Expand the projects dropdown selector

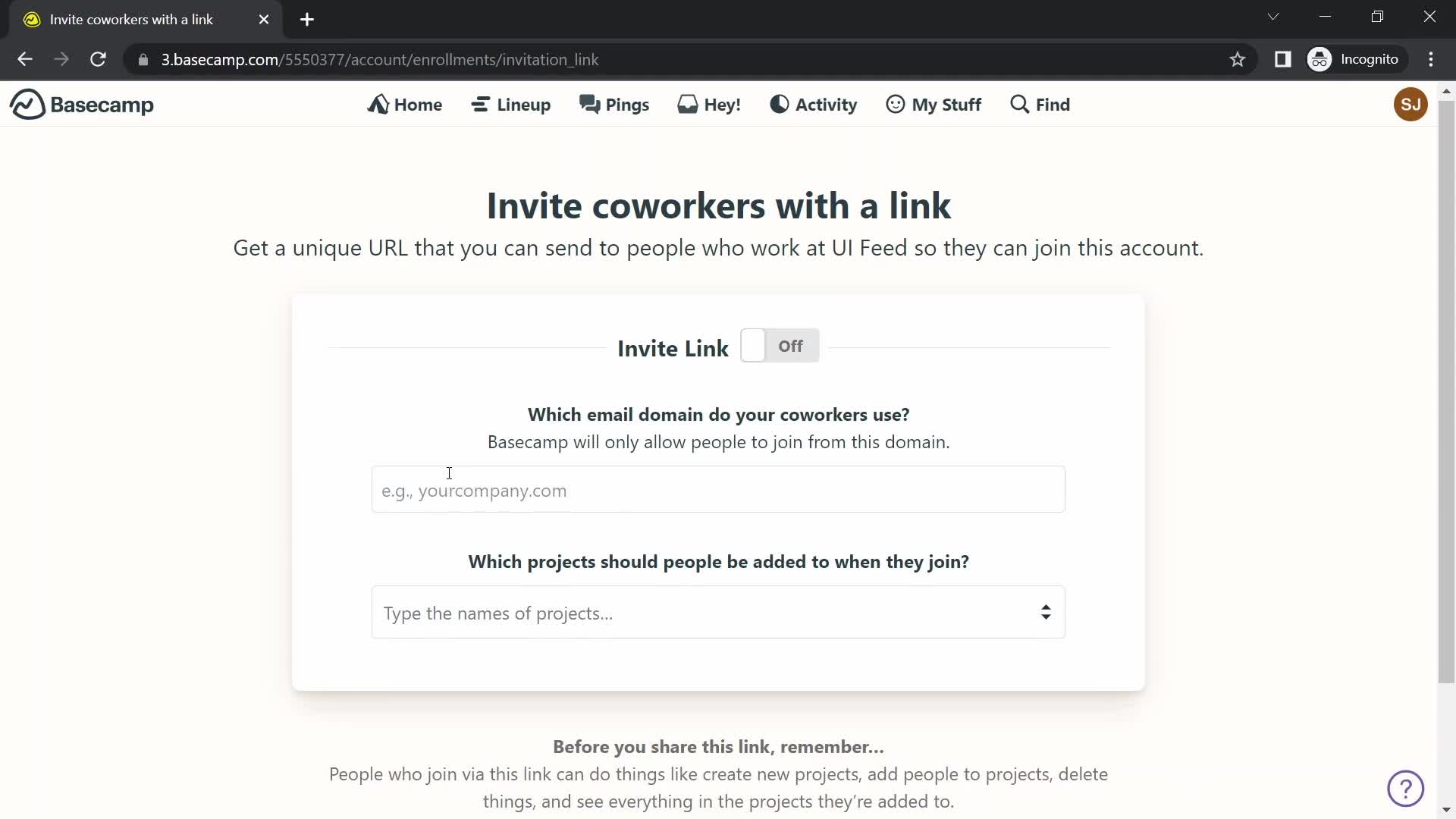[x=1047, y=613]
